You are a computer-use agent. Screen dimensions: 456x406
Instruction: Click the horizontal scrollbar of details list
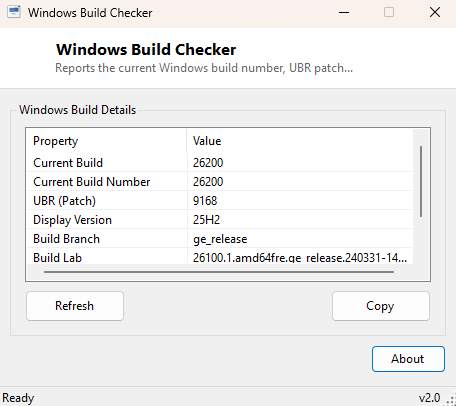point(219,272)
